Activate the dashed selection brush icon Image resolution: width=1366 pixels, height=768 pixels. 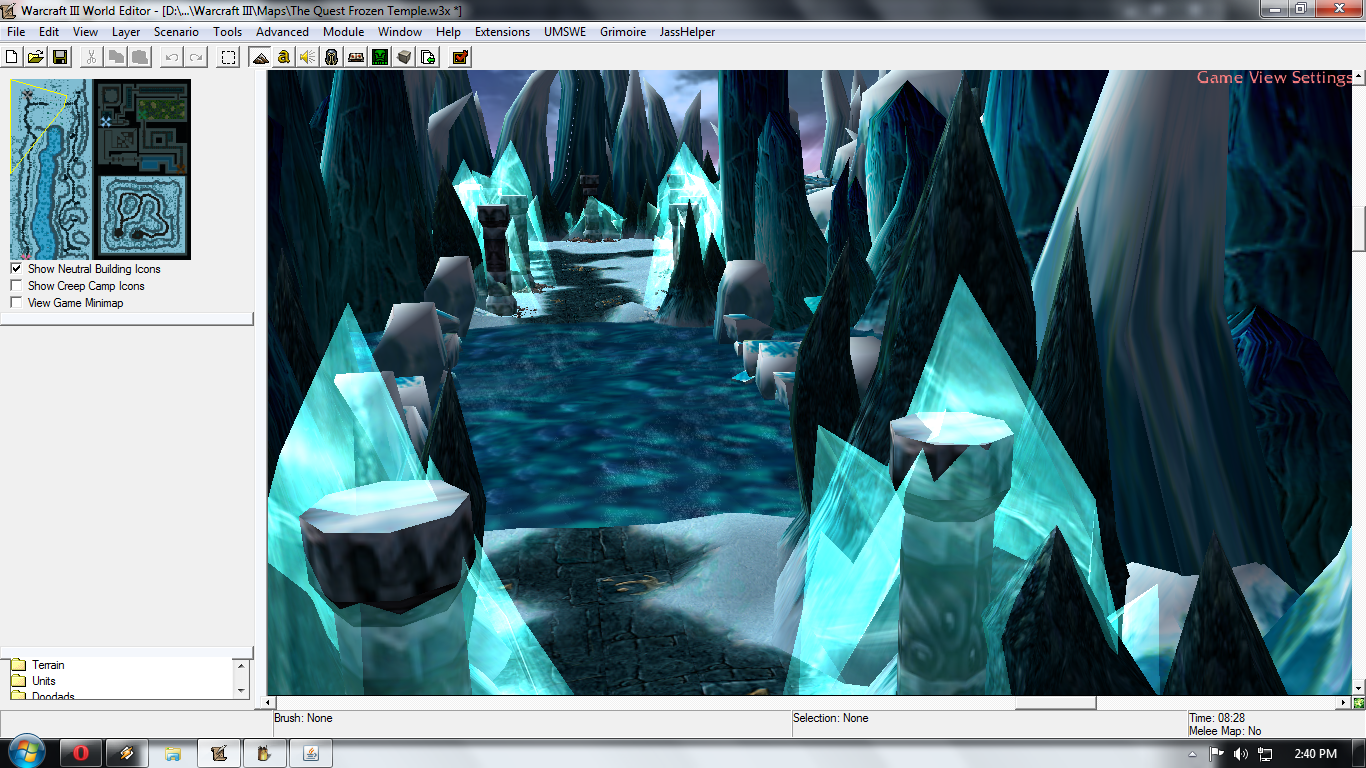228,57
